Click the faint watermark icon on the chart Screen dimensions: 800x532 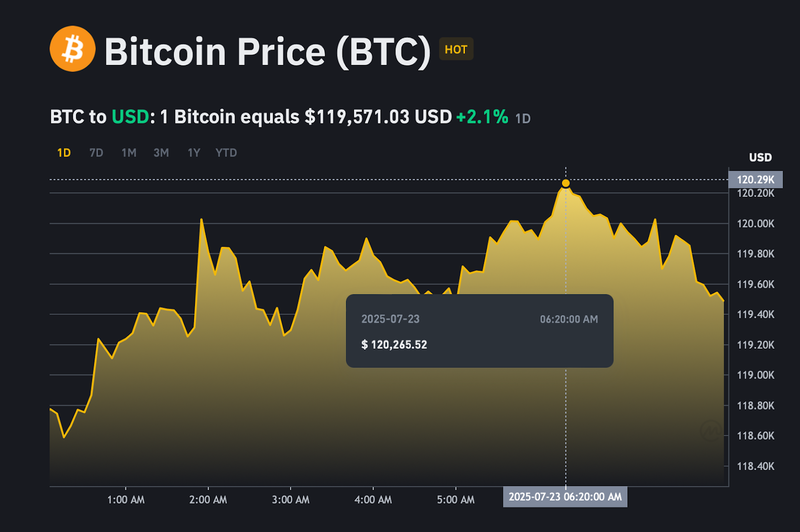point(710,430)
